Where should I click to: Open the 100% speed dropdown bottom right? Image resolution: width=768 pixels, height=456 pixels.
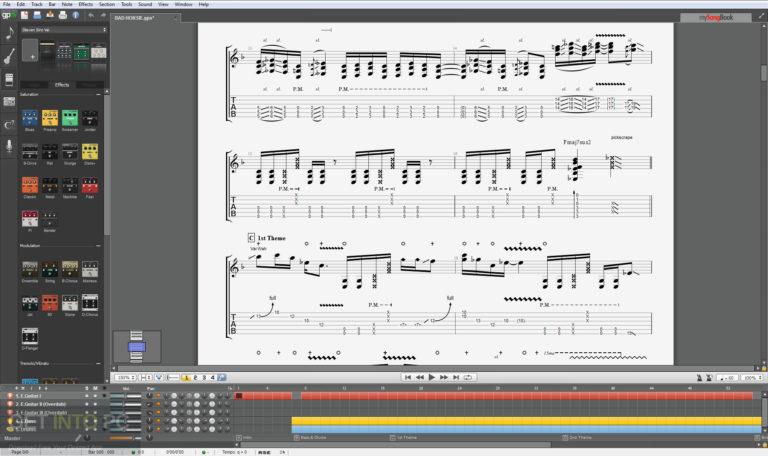tap(752, 378)
